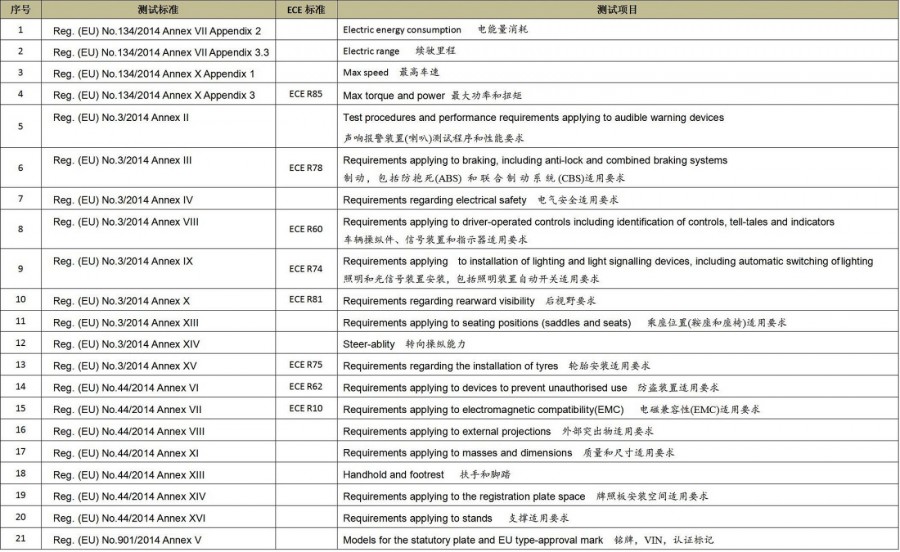Click 'Reg. (EU) No.3/2014 Annex IX'
900x552 pixels.
(123, 262)
